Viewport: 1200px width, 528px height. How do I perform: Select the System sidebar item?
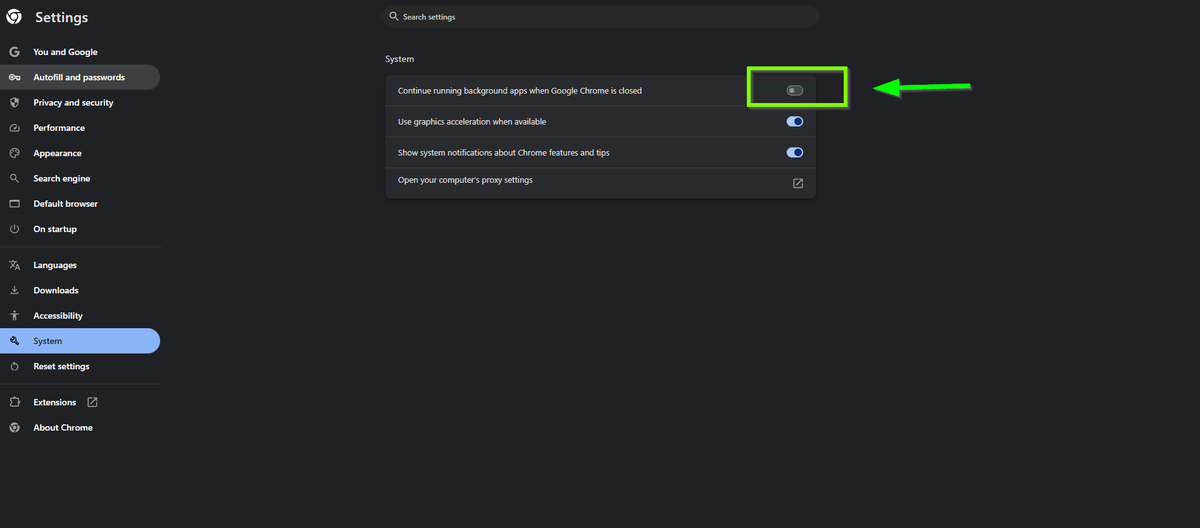click(80, 341)
